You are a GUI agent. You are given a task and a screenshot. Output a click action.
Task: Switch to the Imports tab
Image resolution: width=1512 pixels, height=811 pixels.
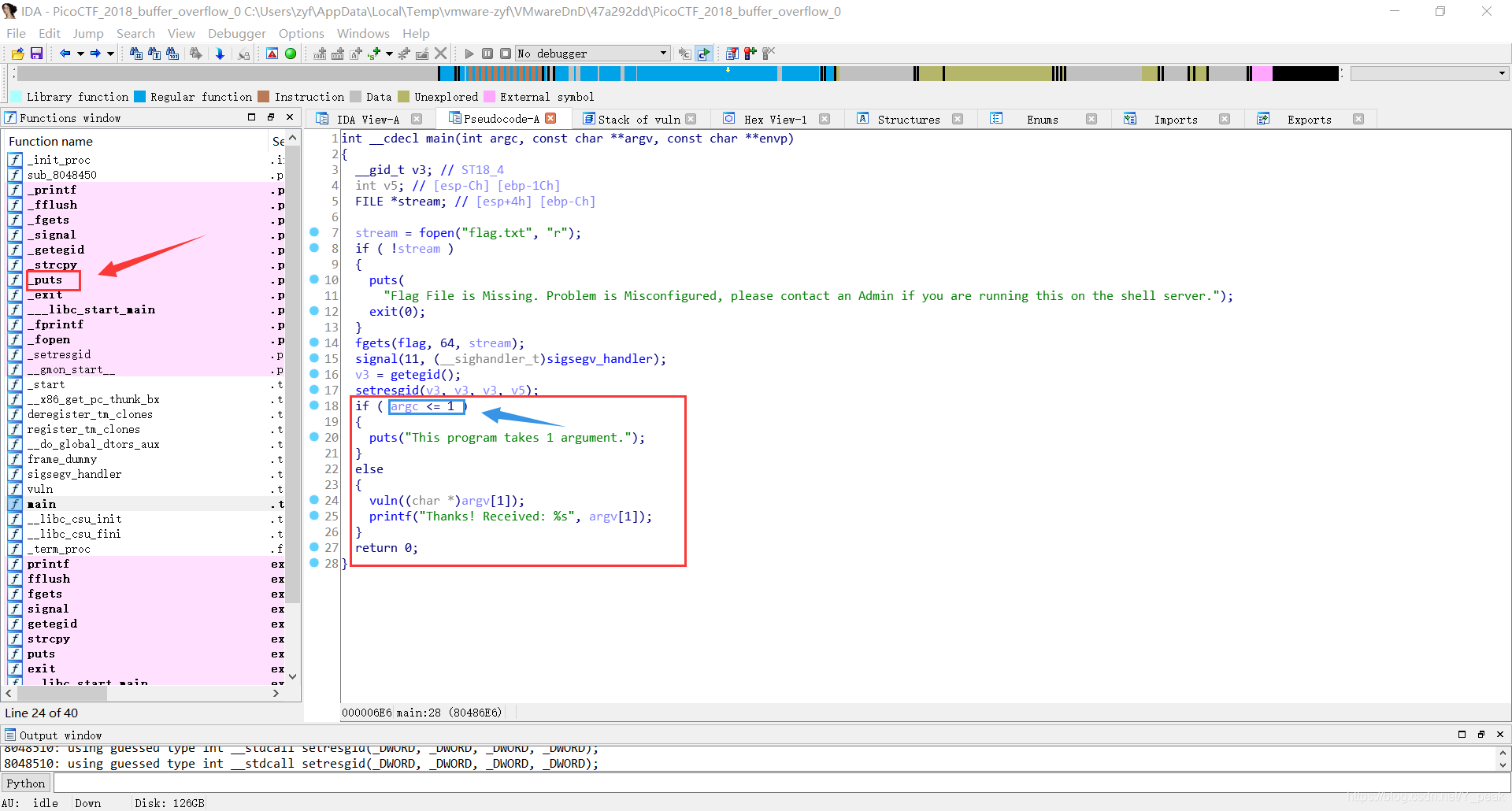pyautogui.click(x=1176, y=120)
